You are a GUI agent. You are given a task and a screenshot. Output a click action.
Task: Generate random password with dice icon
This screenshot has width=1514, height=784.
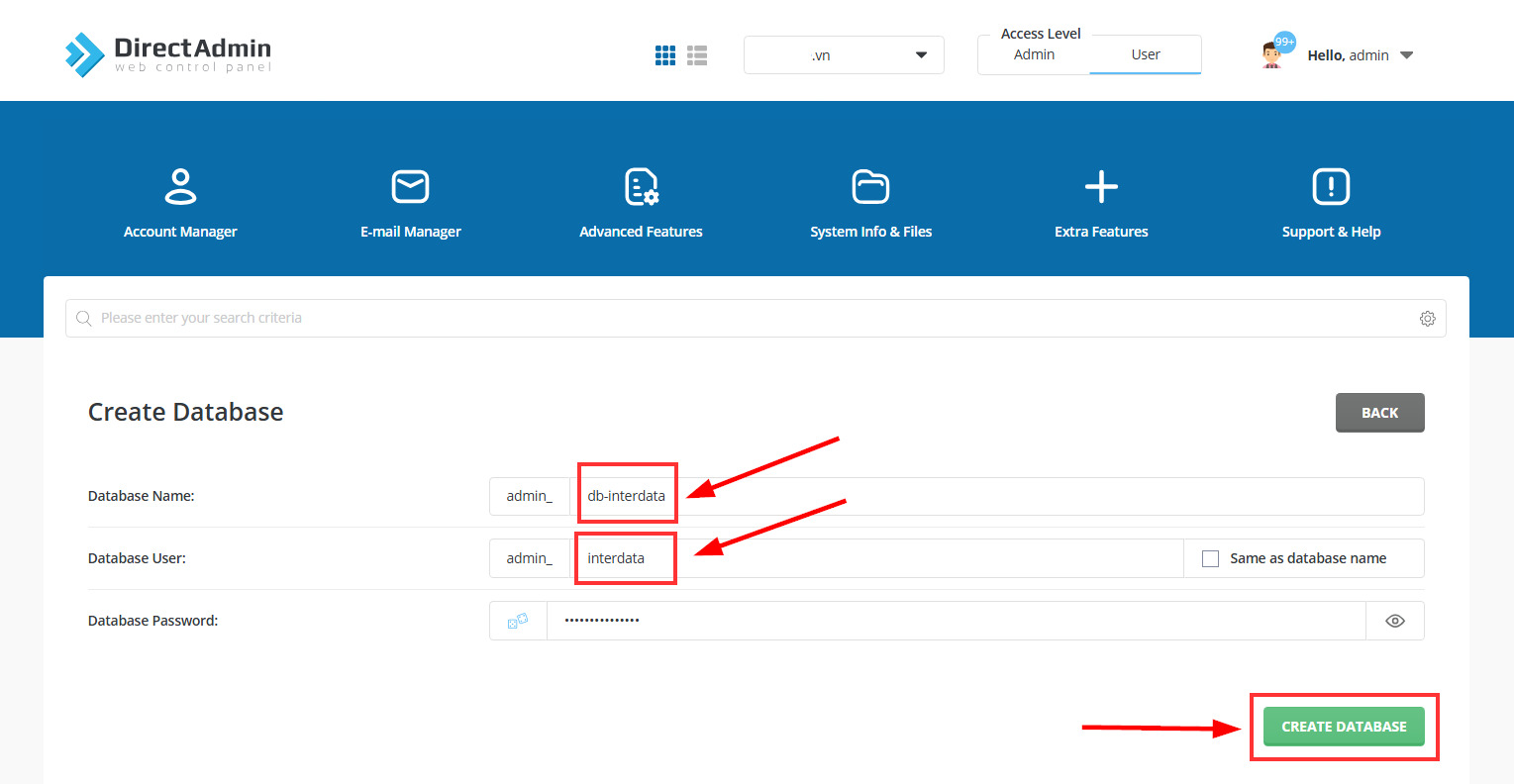pos(518,621)
